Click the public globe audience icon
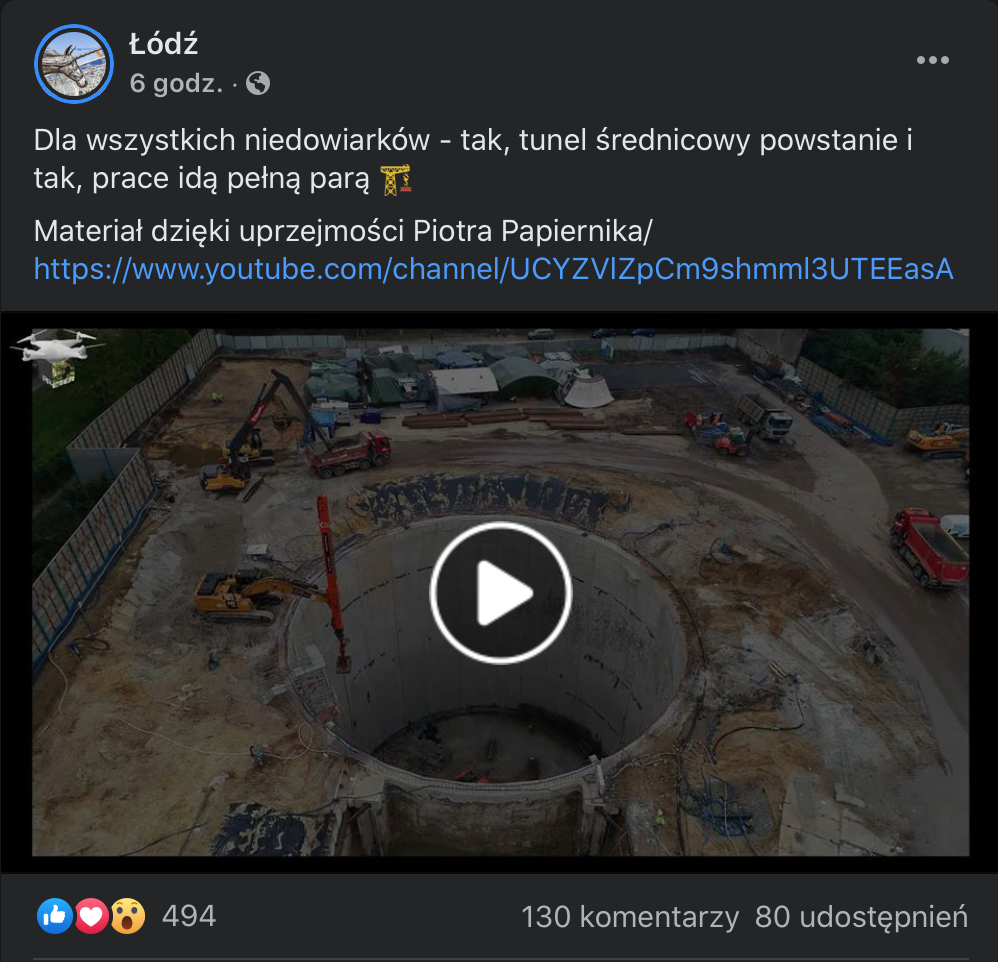The image size is (998, 962). pos(258,83)
